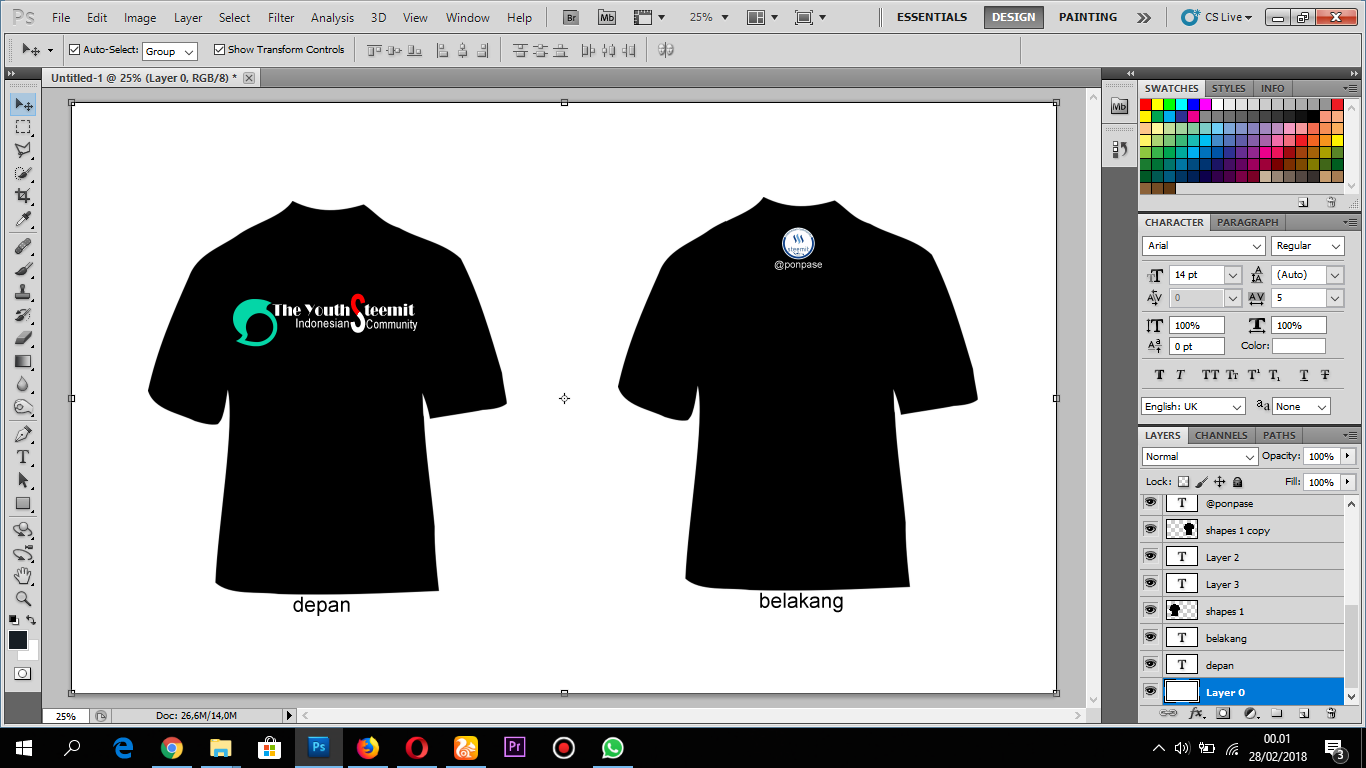This screenshot has width=1366, height=768.
Task: Click the tracking value field showing 5
Action: click(1299, 299)
